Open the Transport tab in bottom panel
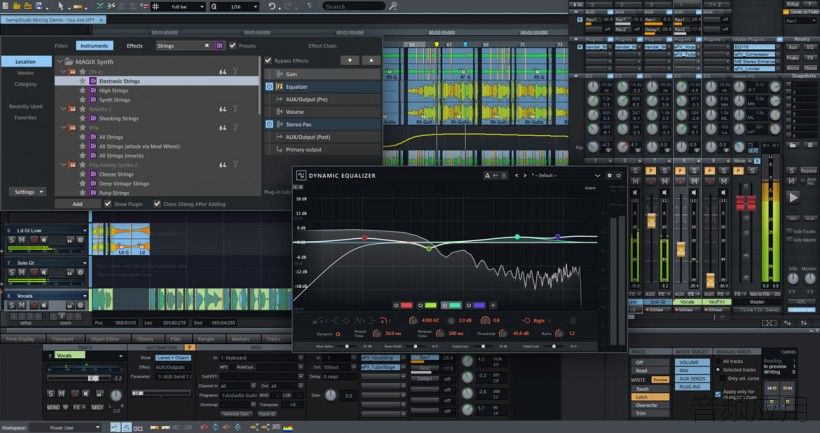820x433 pixels. tap(62, 339)
